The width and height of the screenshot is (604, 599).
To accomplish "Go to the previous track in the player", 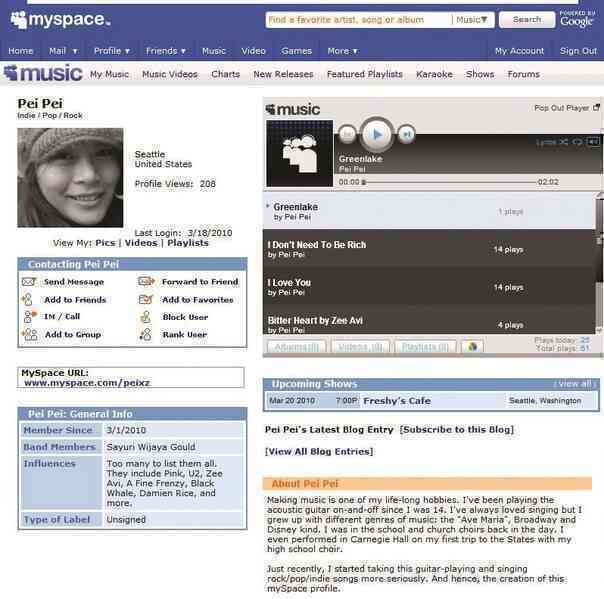I will [347, 134].
